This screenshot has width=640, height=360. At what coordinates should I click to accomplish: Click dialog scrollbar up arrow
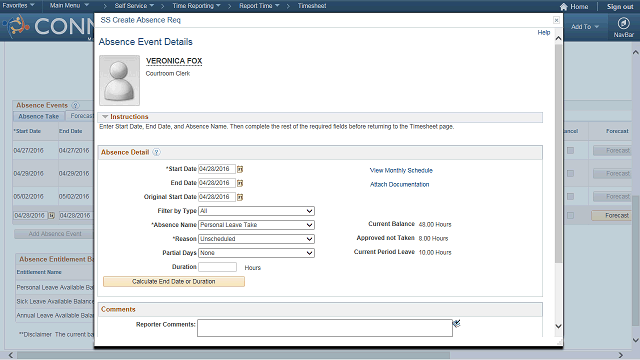point(558,38)
